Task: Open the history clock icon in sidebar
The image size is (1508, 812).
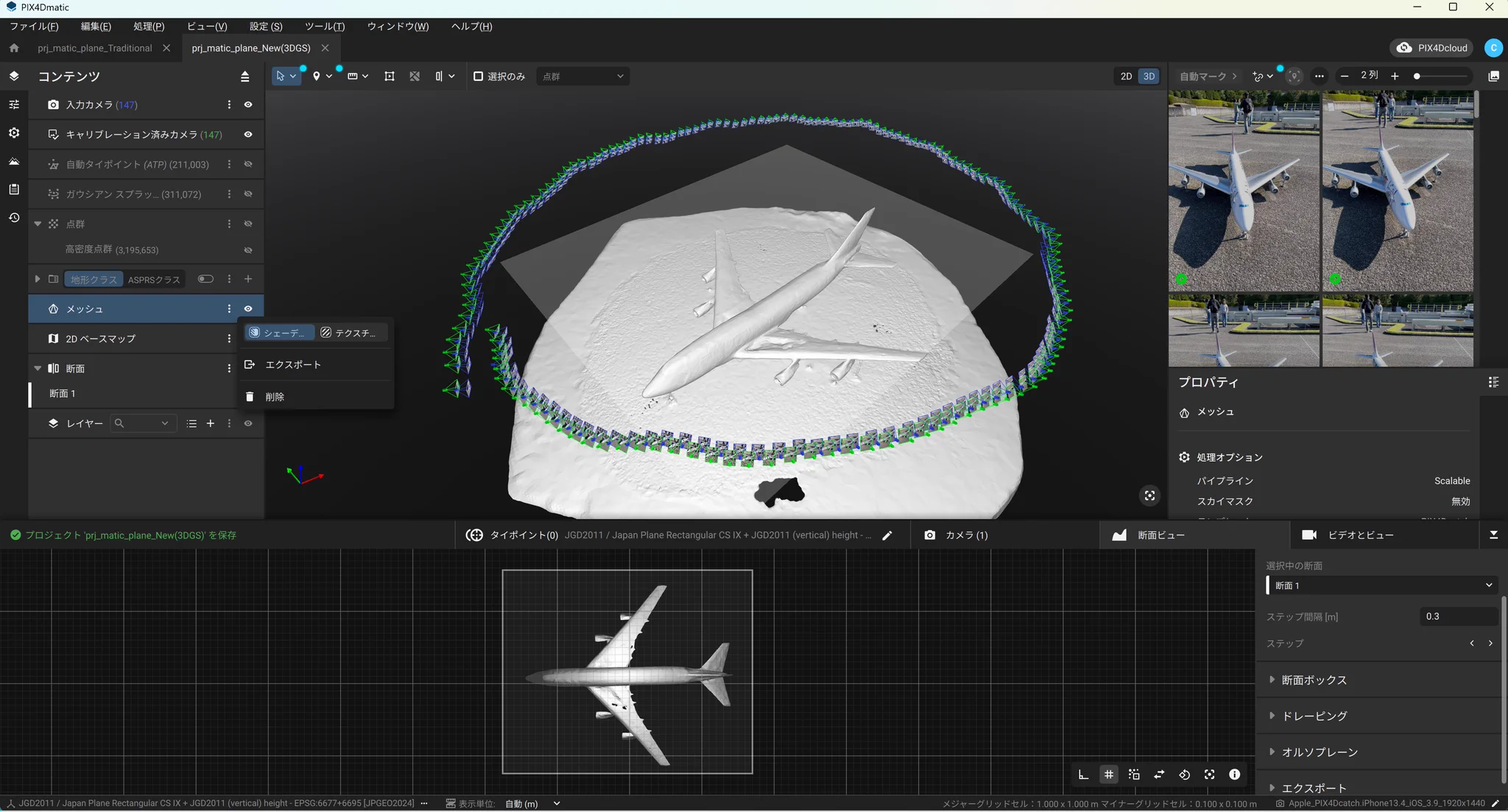Action: point(14,217)
